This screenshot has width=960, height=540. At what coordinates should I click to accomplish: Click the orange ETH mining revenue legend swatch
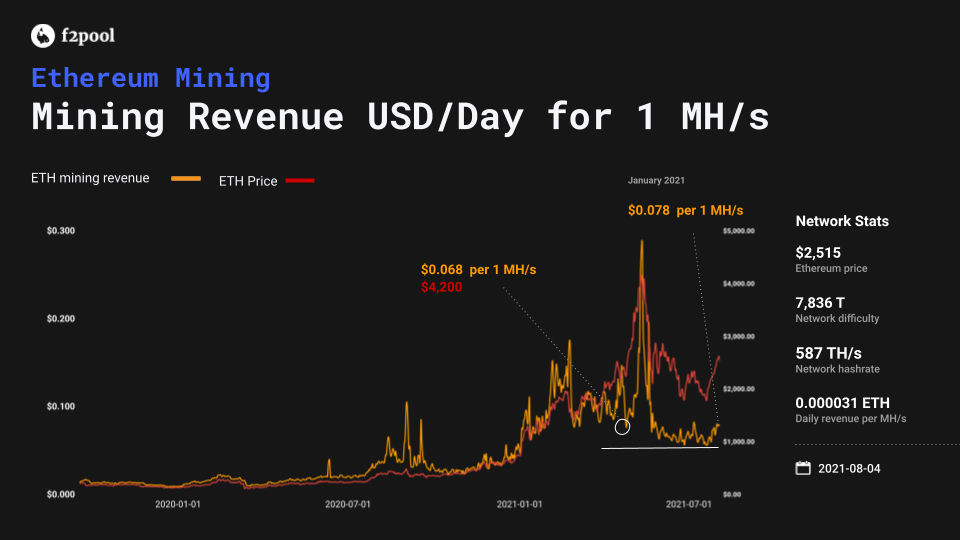pos(186,178)
